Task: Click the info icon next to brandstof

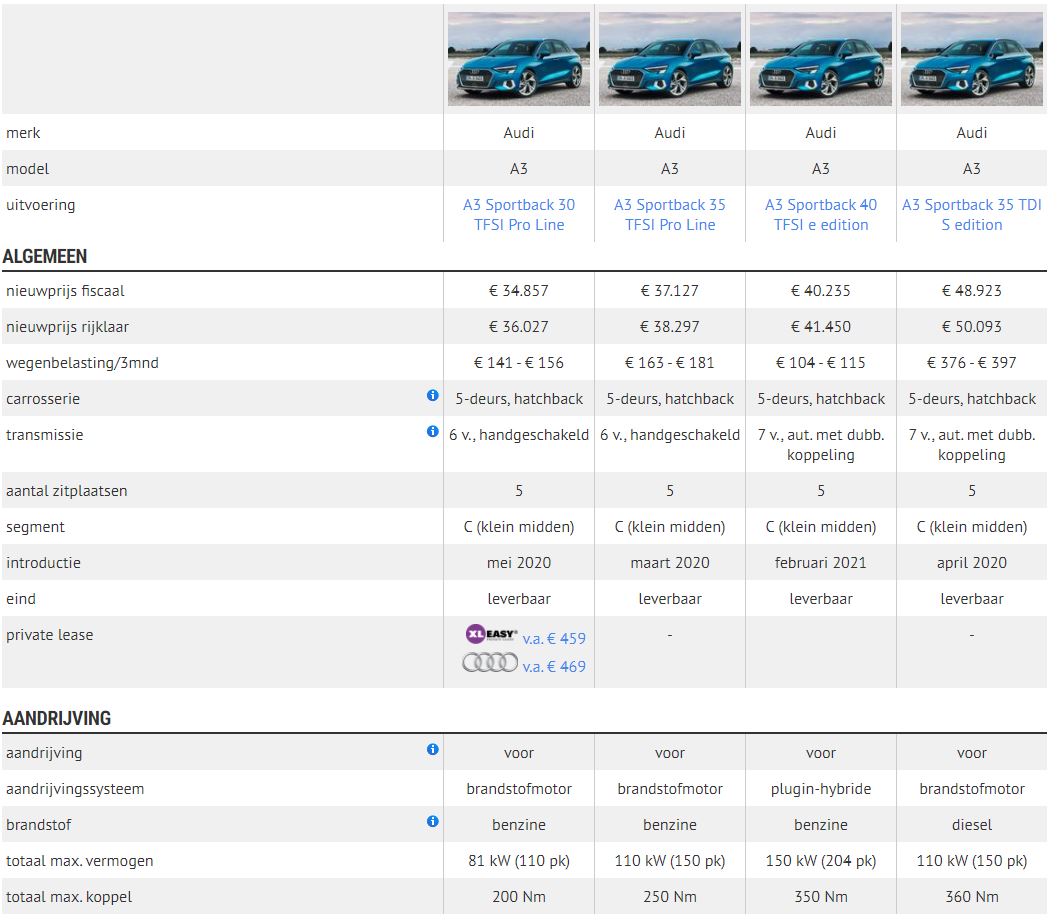Action: (433, 821)
